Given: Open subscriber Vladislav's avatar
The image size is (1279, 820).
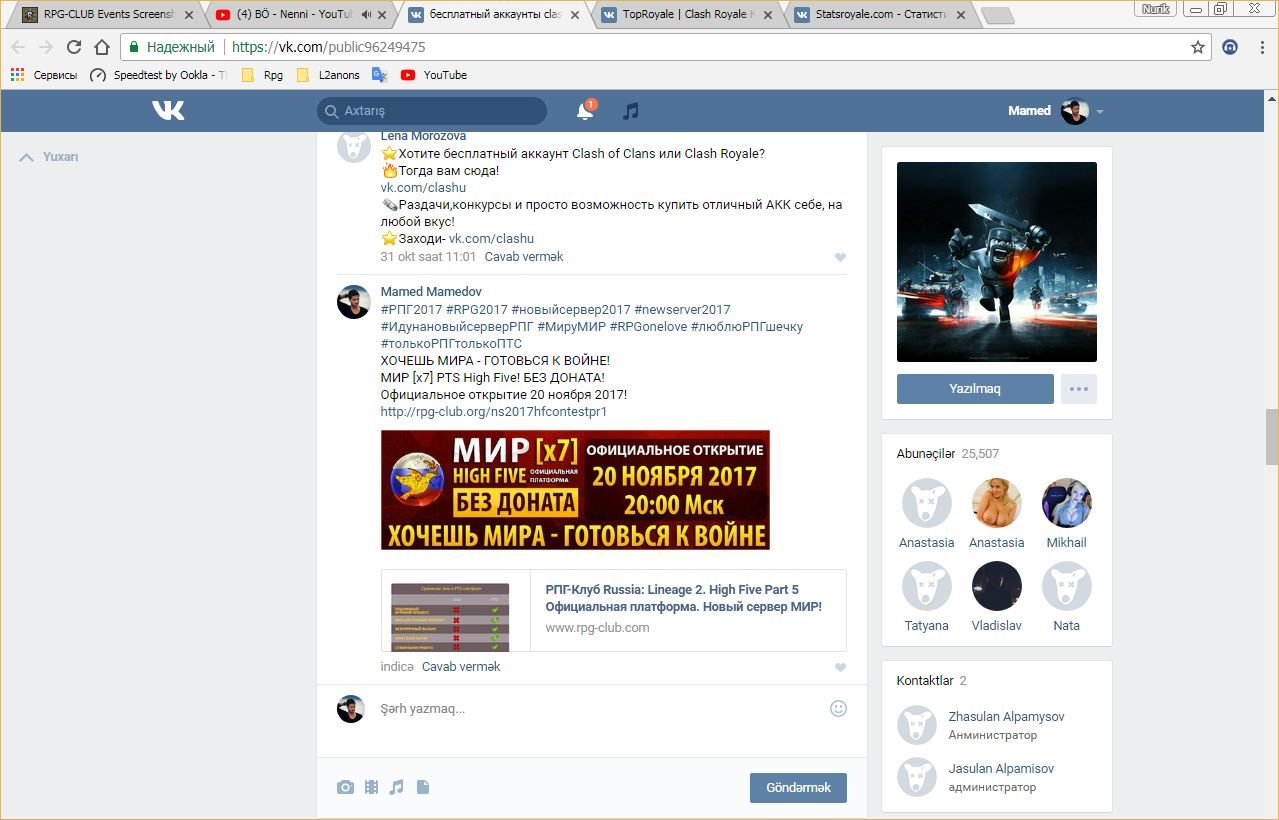Looking at the screenshot, I should click(997, 586).
